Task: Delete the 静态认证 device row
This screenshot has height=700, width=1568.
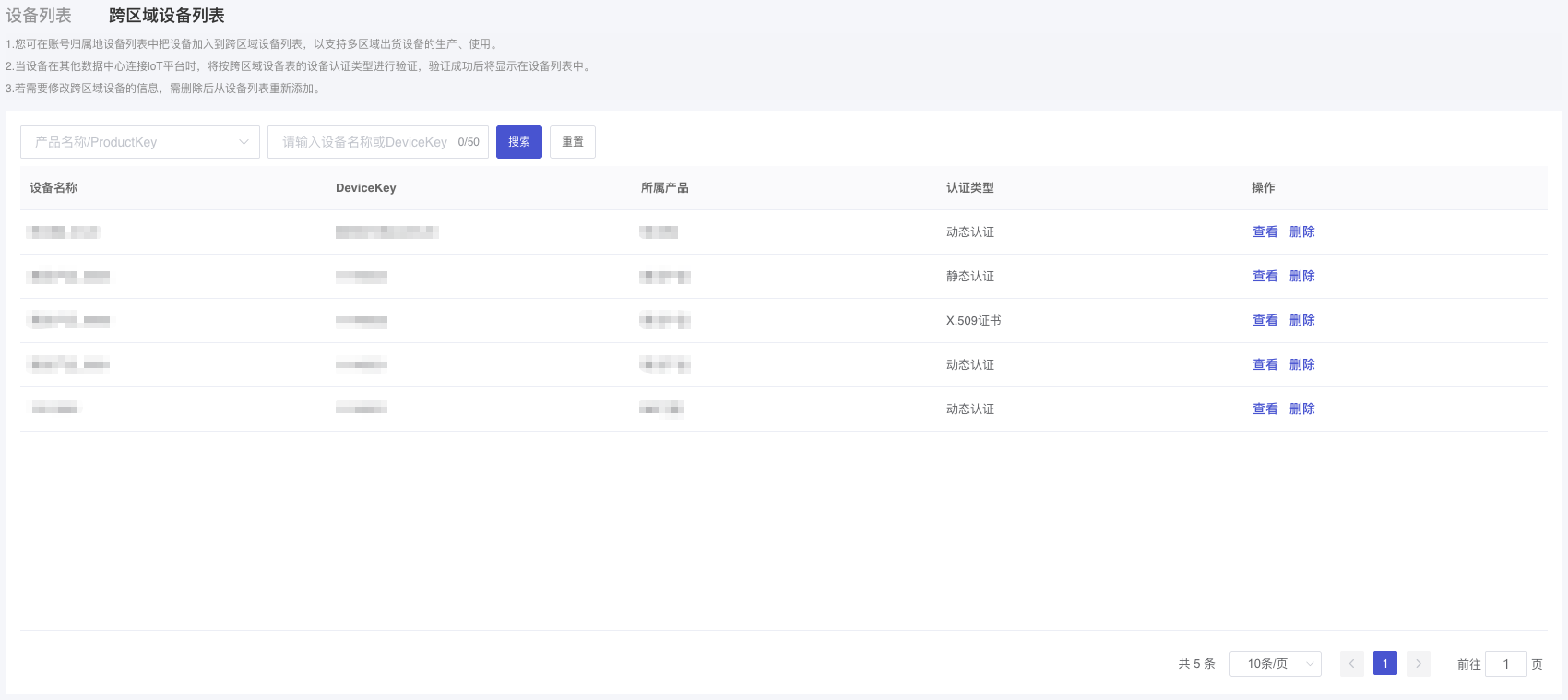Action: pyautogui.click(x=1301, y=277)
